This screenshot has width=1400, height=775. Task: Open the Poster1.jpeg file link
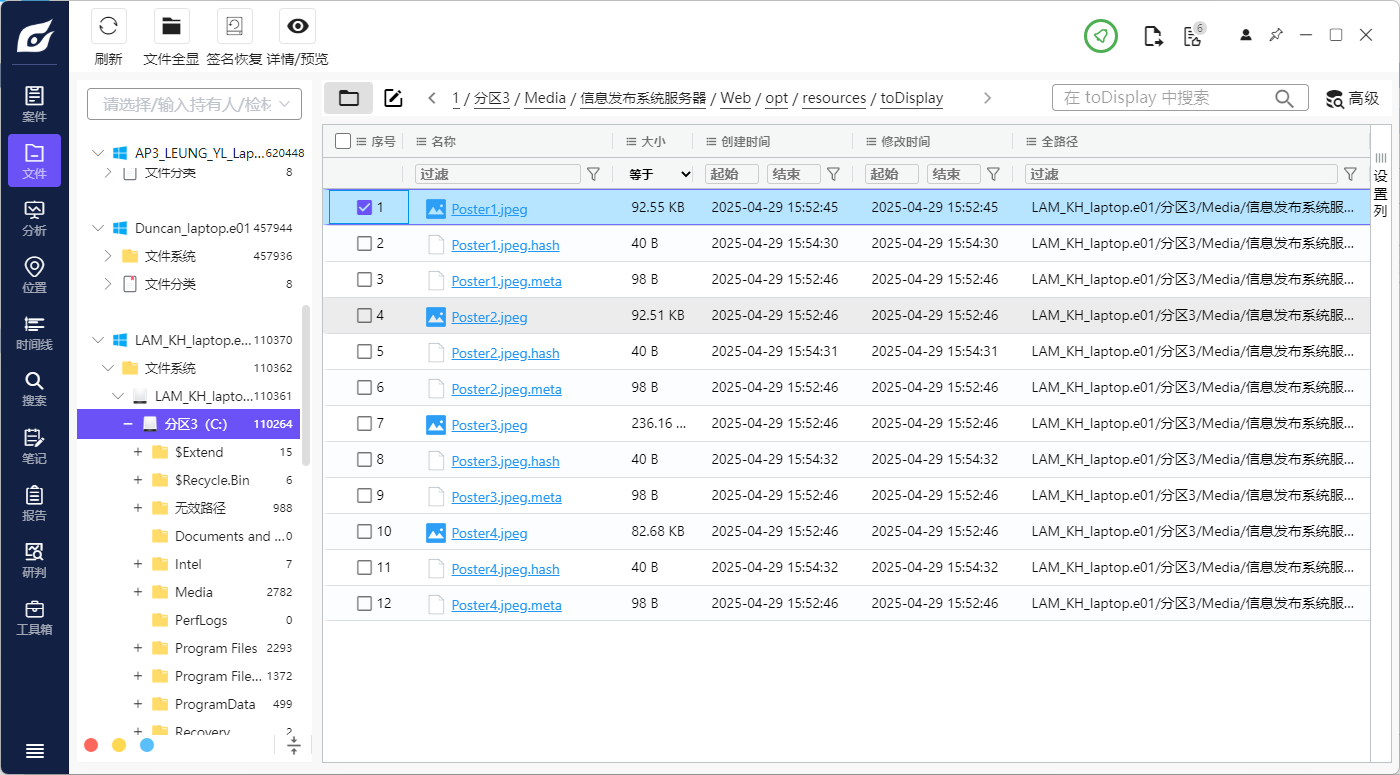(x=489, y=209)
